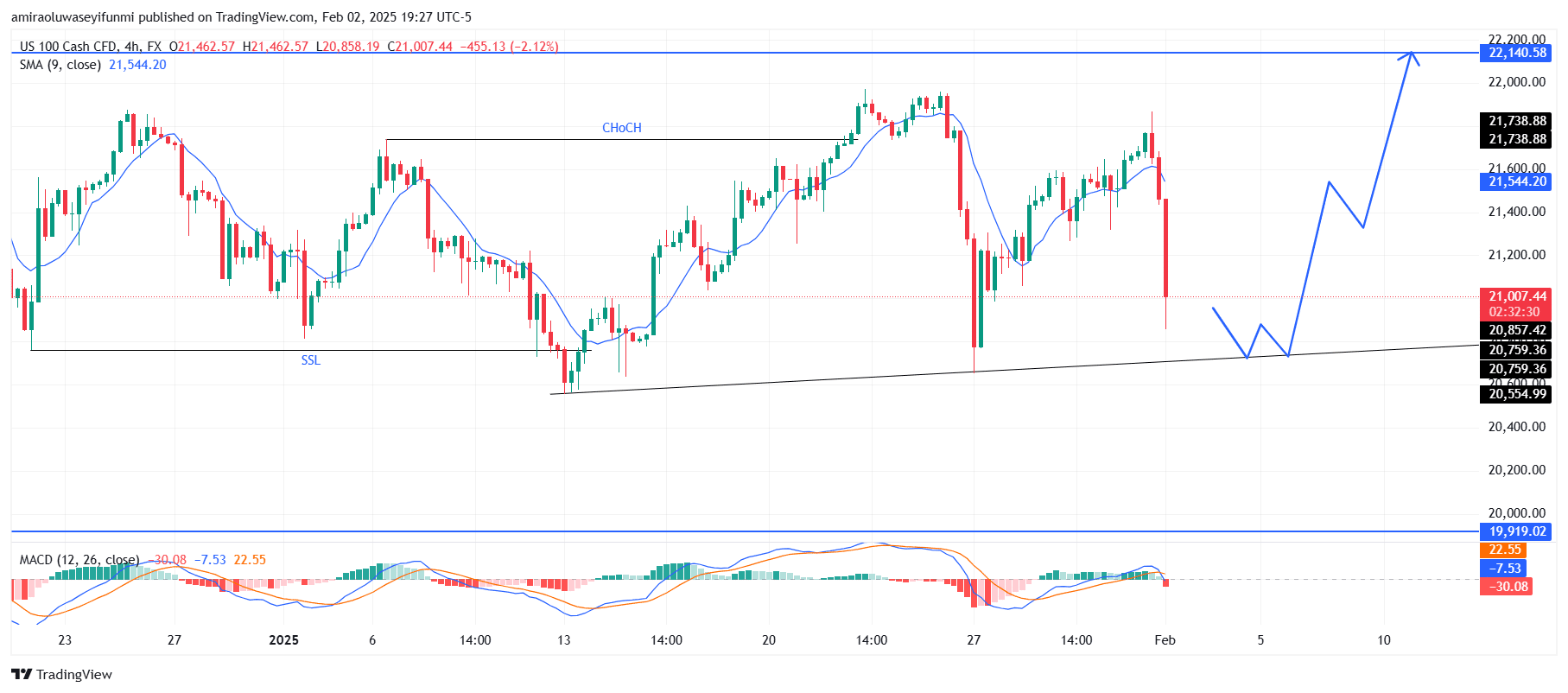1568x693 pixels.
Task: Click the 21,544.20 SMA price label on the axis
Action: click(x=1517, y=181)
